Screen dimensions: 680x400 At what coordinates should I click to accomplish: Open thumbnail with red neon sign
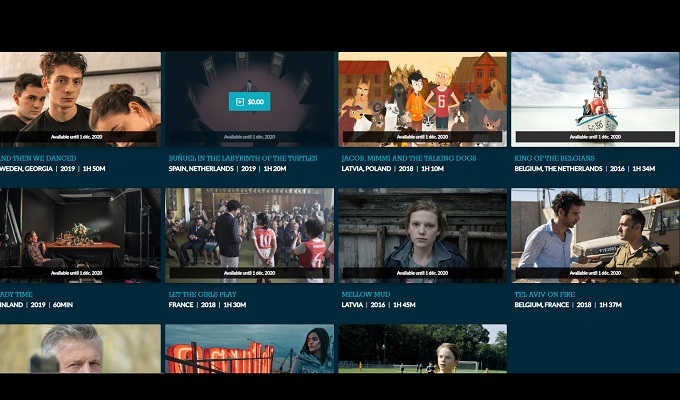coord(249,349)
